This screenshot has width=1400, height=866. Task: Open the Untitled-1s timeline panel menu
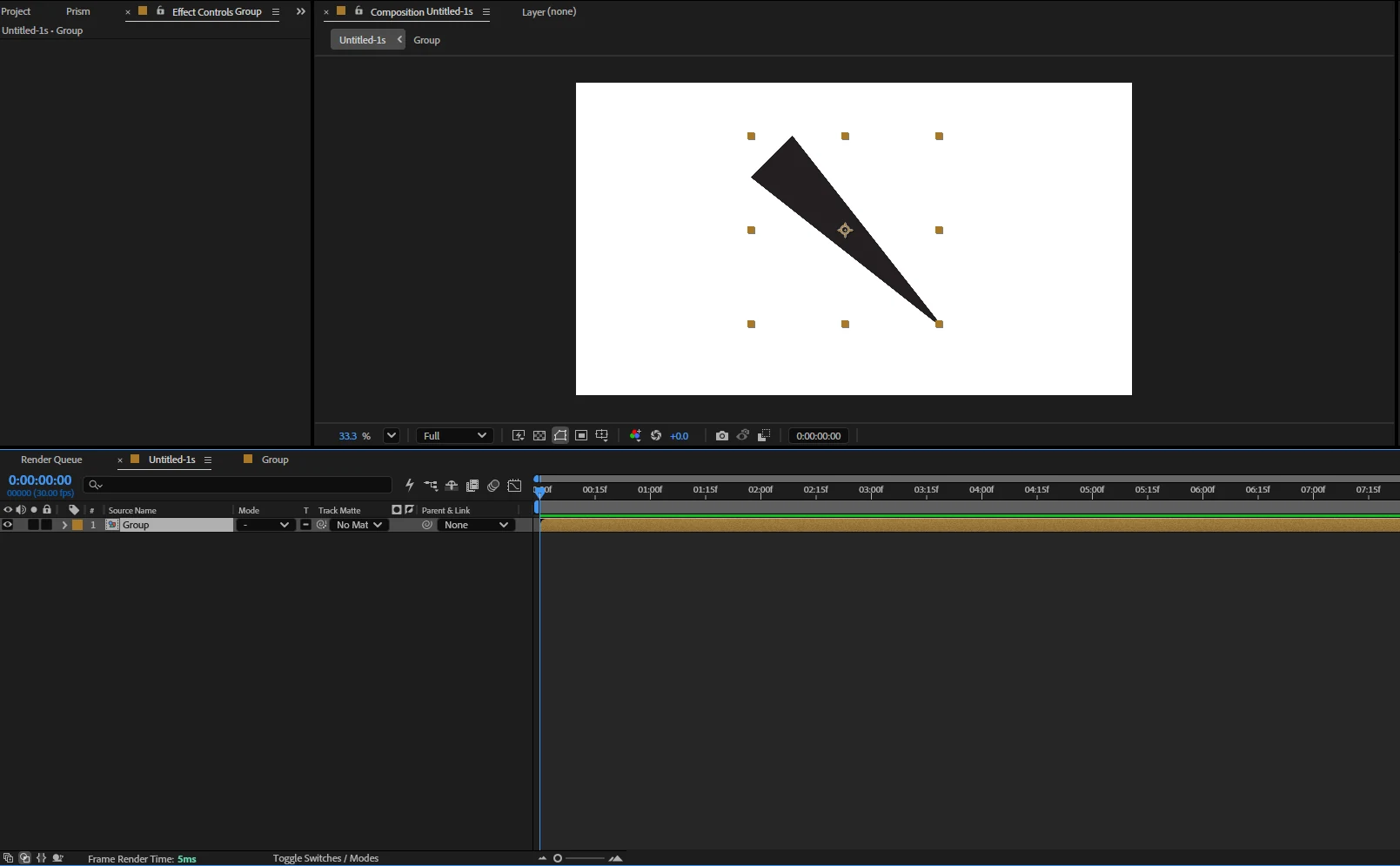pyautogui.click(x=208, y=460)
